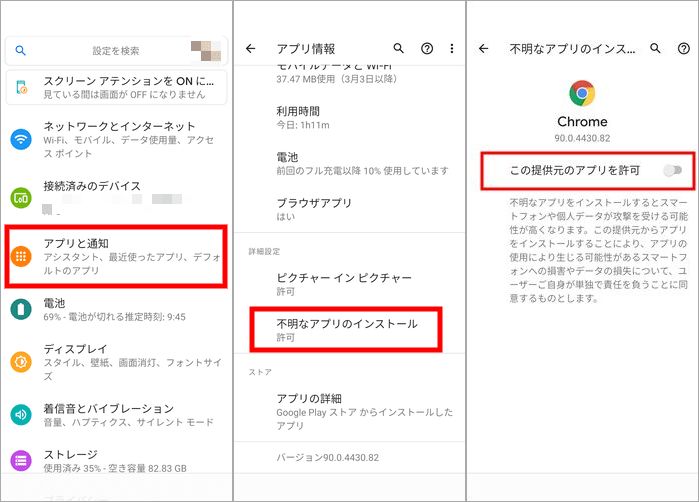The width and height of the screenshot is (699, 502).
Task: Open ストレージ settings entry
Action: tap(116, 461)
